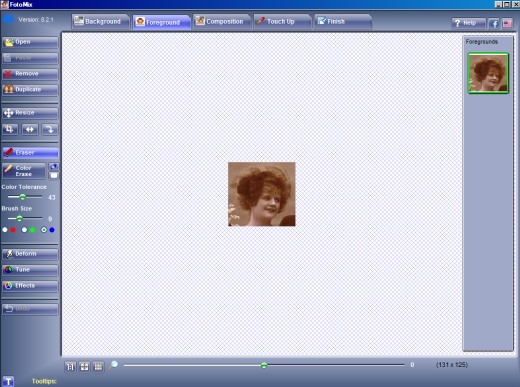Click the 'Tooltips:' label
Image resolution: width=520 pixels, height=387 pixels.
[x=44, y=381]
